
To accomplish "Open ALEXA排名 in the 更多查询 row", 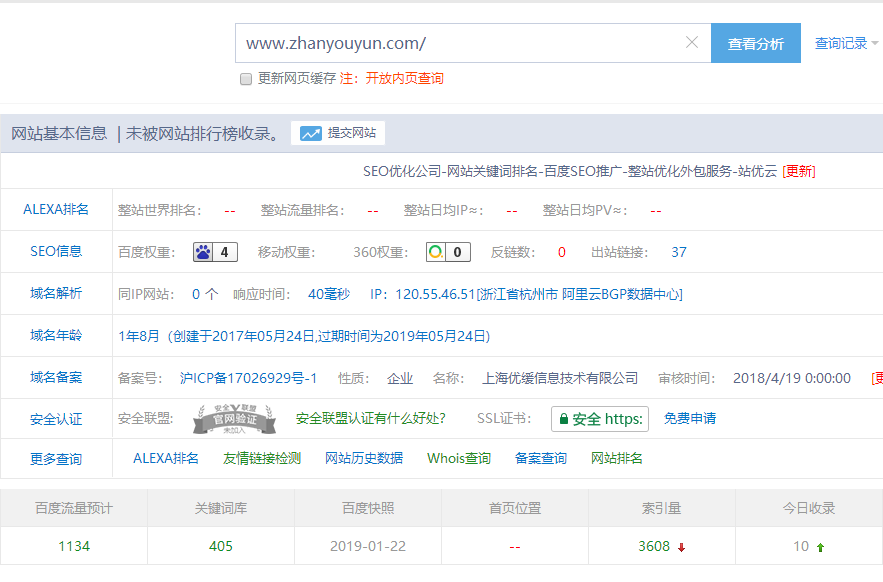I will coord(166,459).
